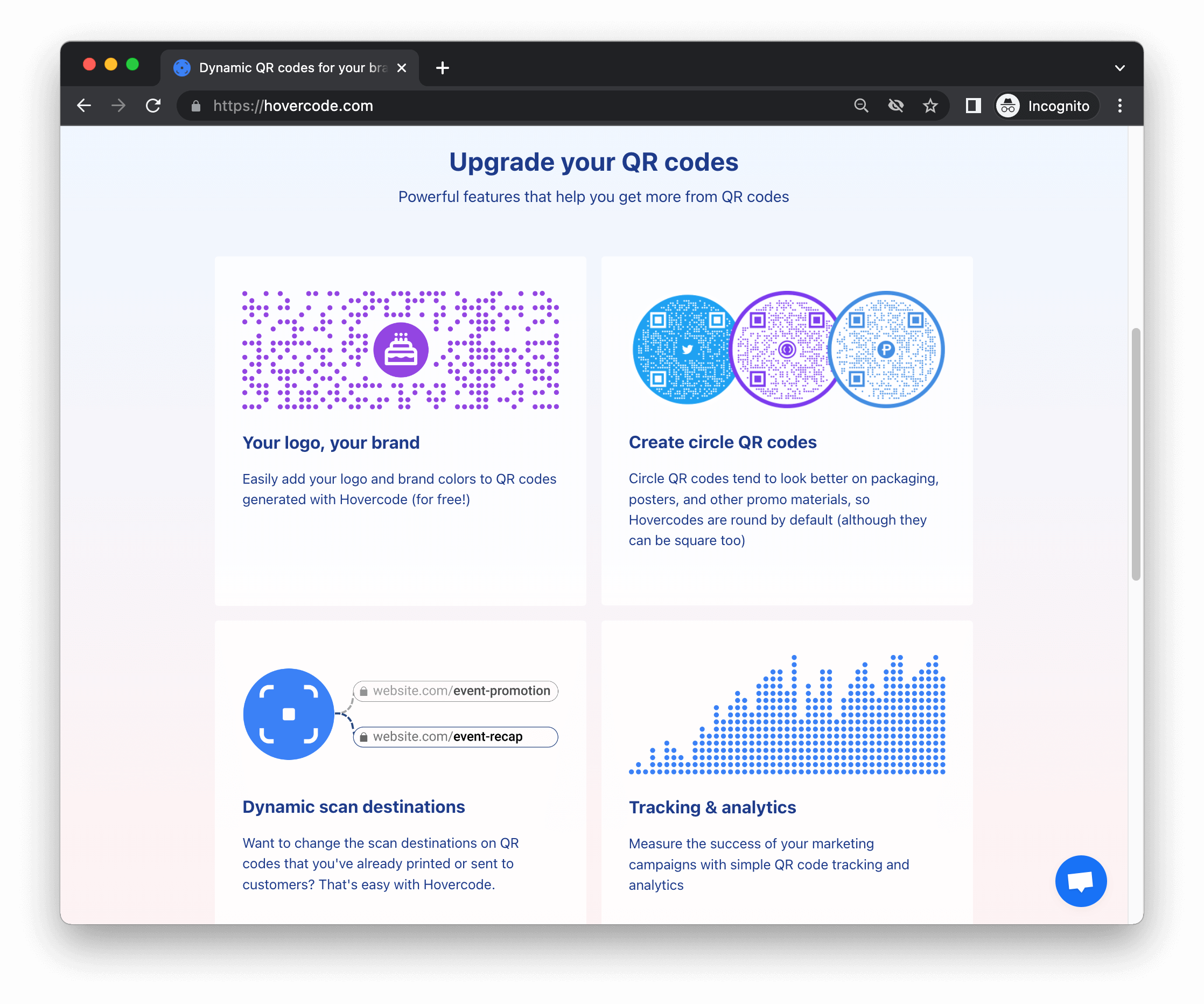Expand the tab search chevron
The width and height of the screenshot is (1204, 1004).
pos(1119,68)
